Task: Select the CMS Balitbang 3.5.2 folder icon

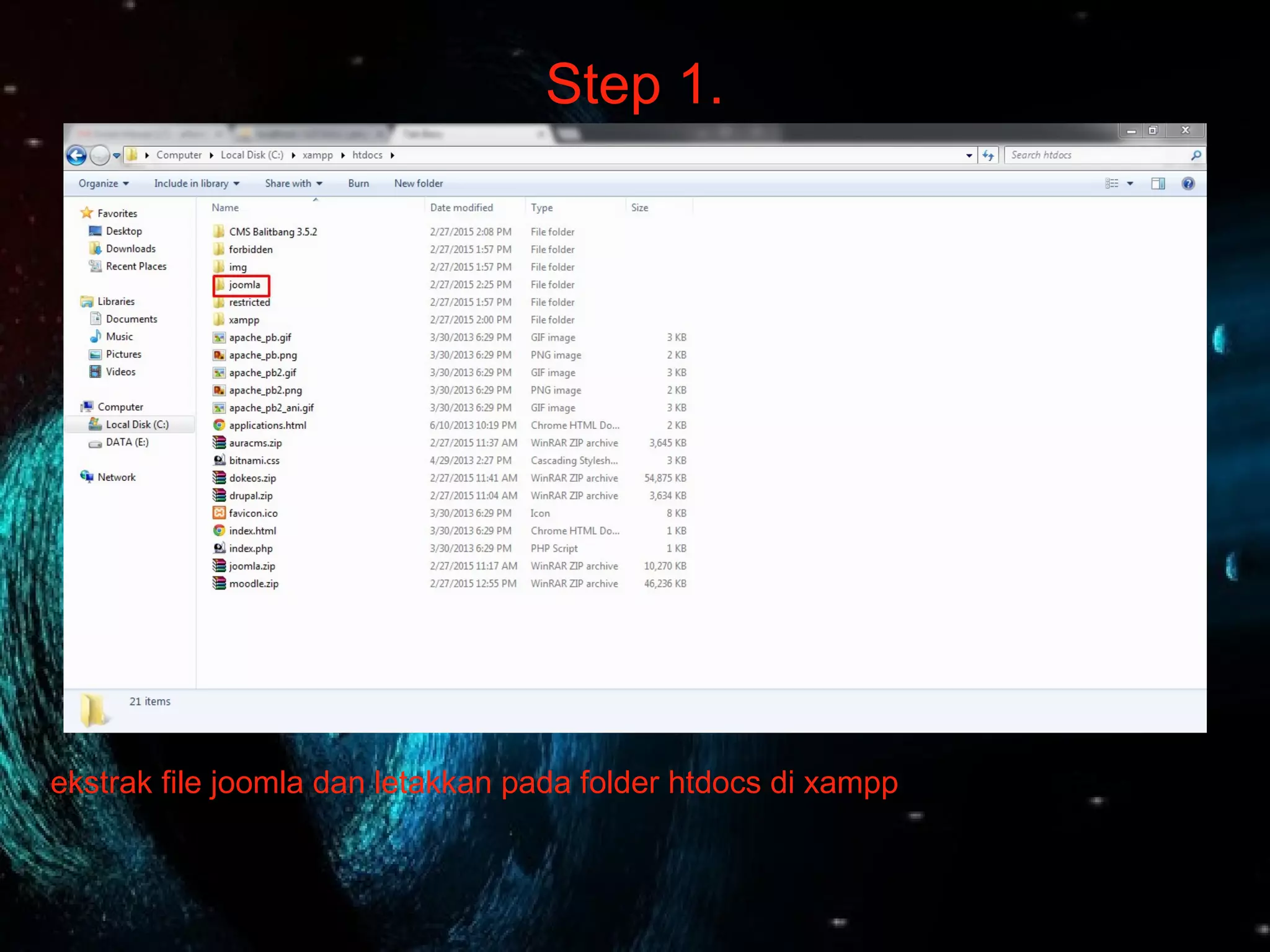Action: coord(219,231)
